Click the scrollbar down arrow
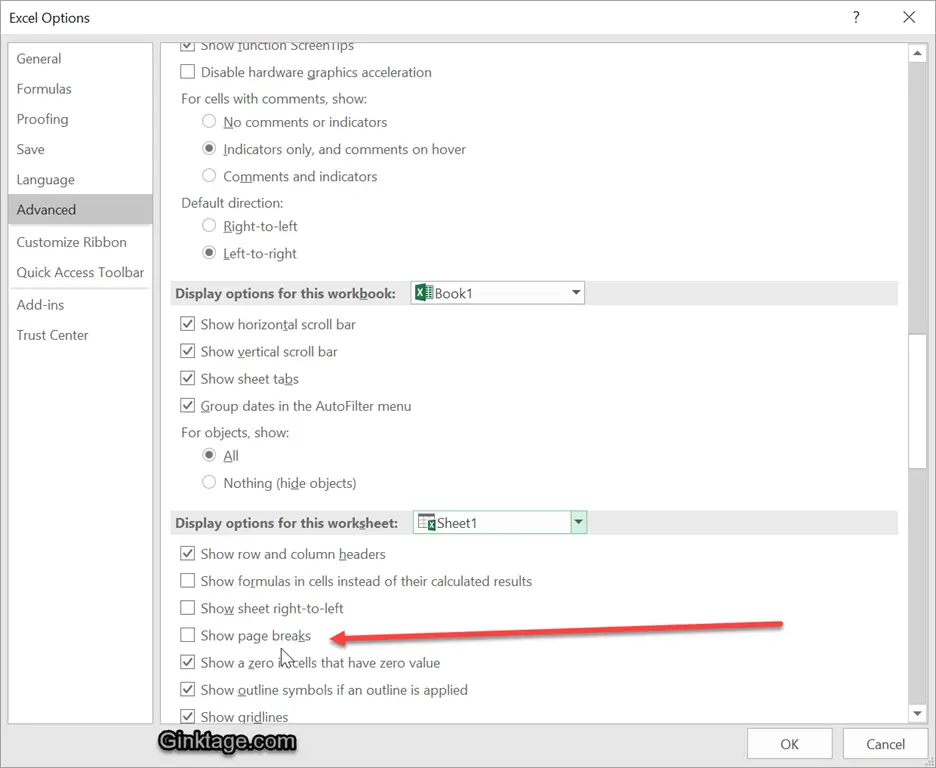936x768 pixels. (x=917, y=713)
